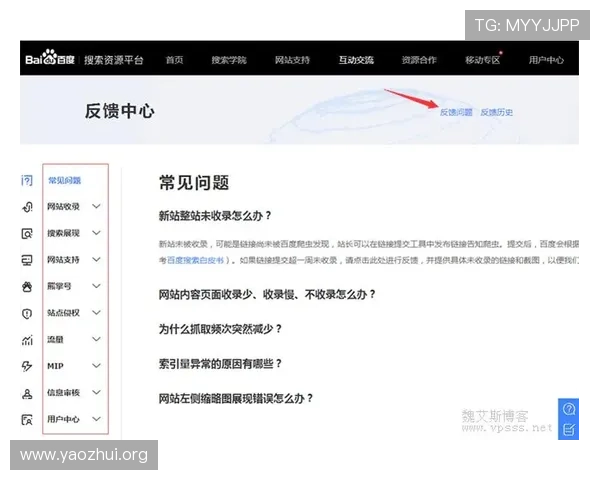
Task: Open 资源合作 in top navigation
Action: [419, 60]
